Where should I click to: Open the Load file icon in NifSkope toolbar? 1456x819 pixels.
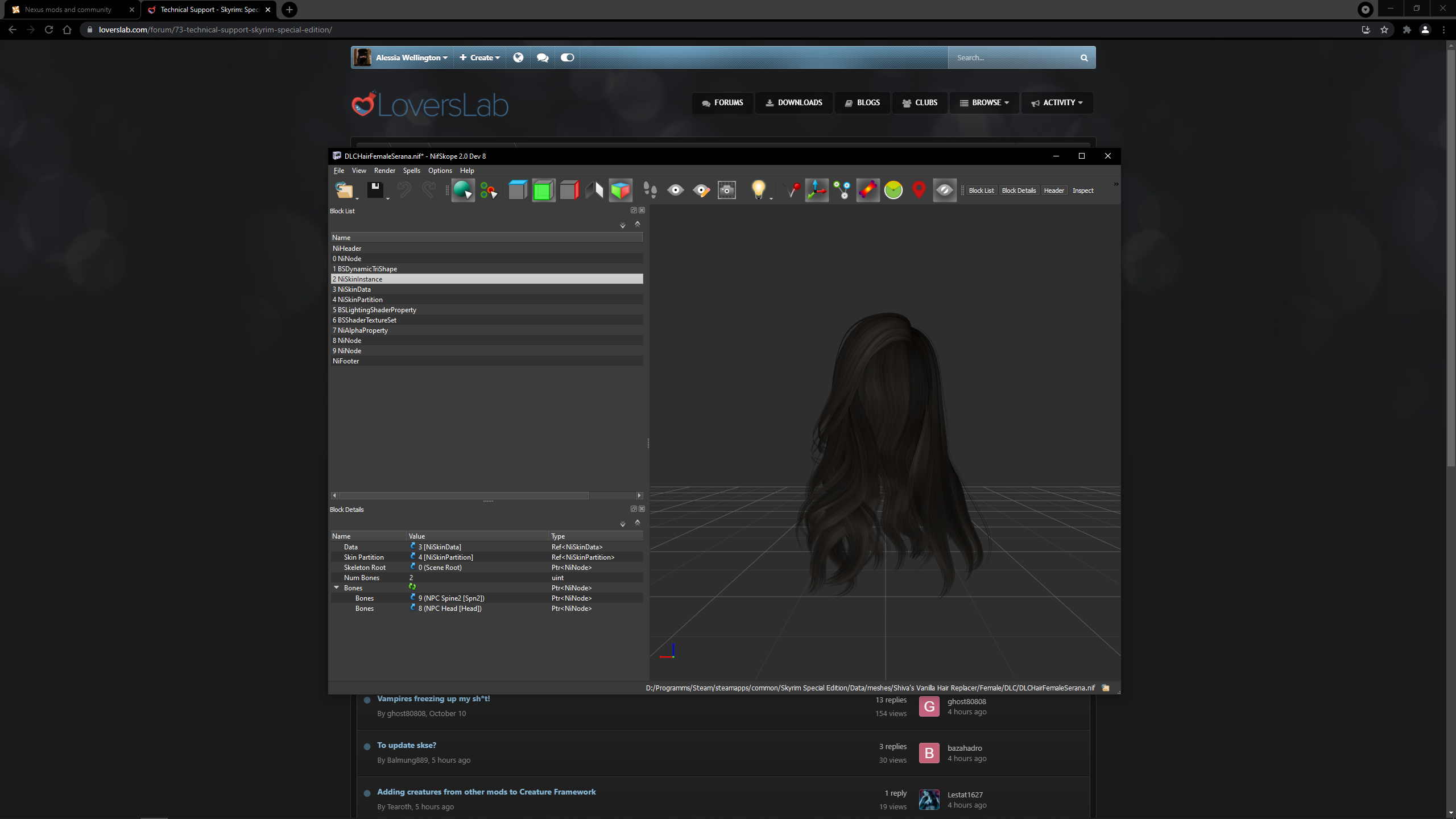pyautogui.click(x=344, y=190)
